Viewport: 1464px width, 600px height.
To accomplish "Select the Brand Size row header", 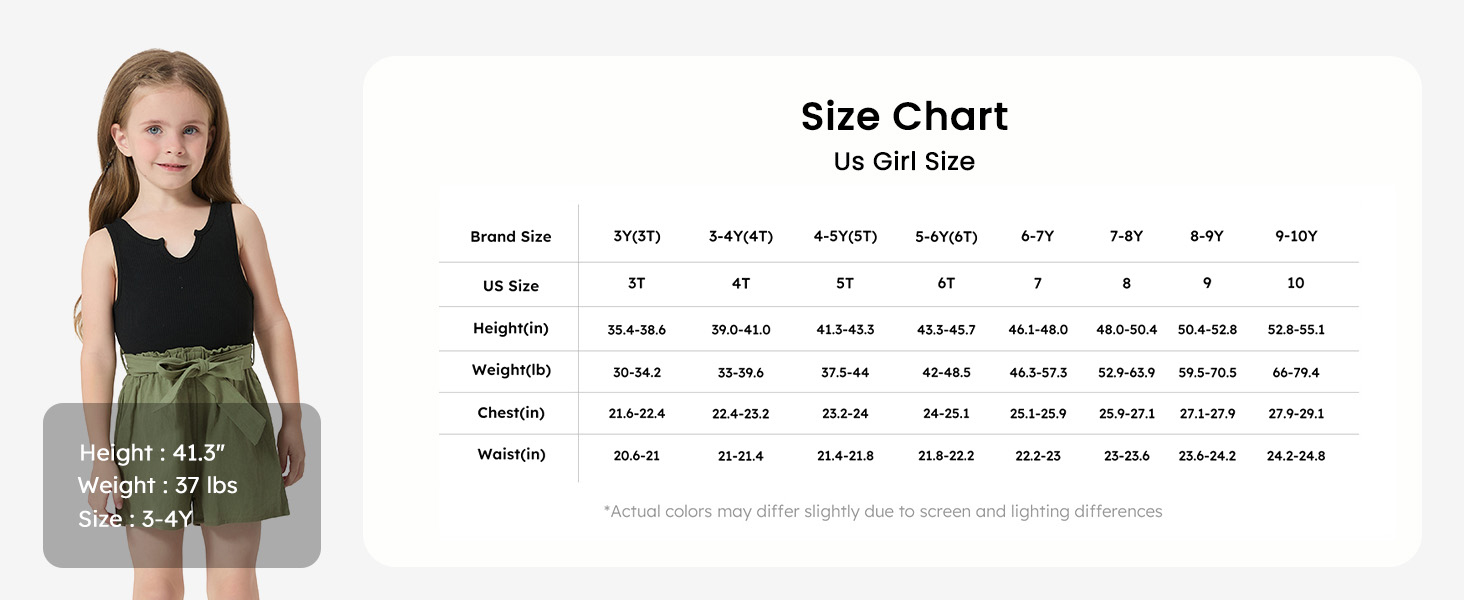I will pos(510,237).
